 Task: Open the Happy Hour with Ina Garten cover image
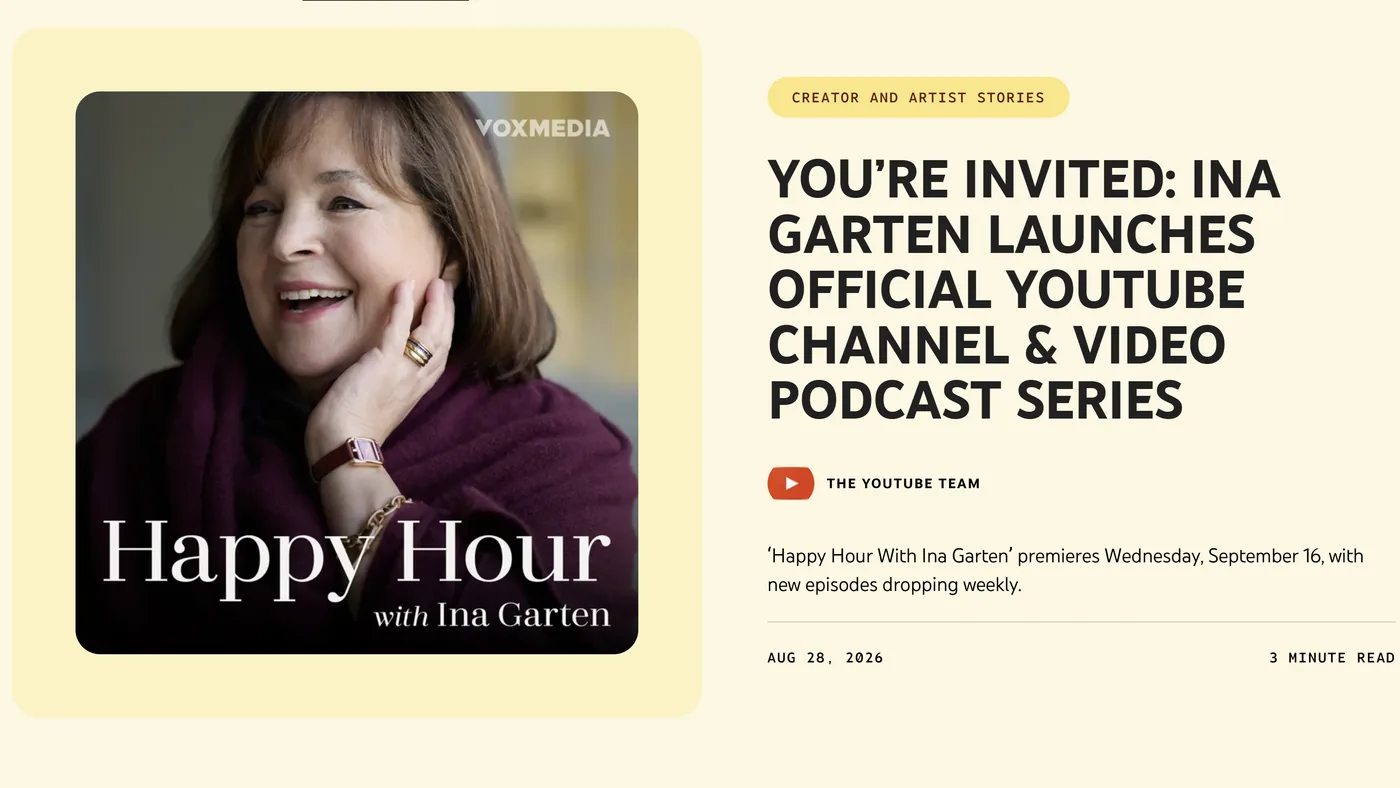tap(357, 373)
